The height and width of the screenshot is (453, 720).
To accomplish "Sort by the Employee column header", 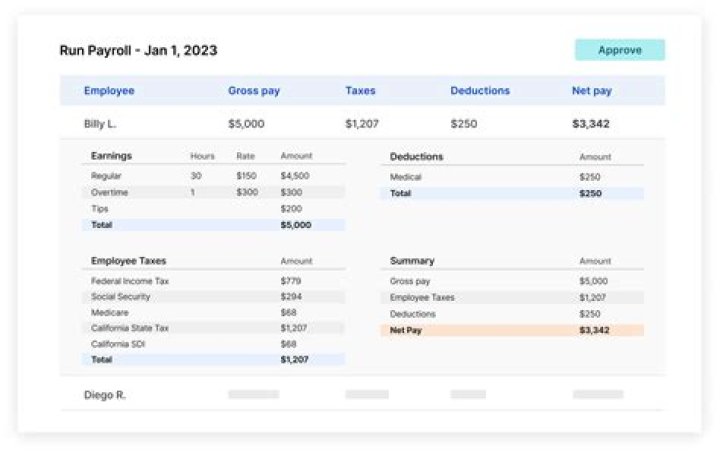I will 109,91.
